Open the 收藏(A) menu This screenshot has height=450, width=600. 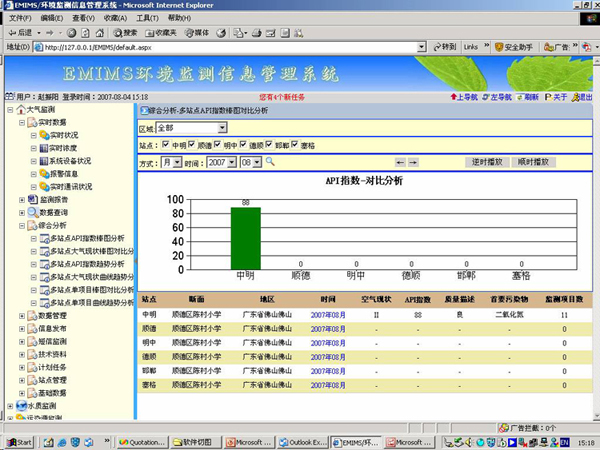[x=115, y=18]
